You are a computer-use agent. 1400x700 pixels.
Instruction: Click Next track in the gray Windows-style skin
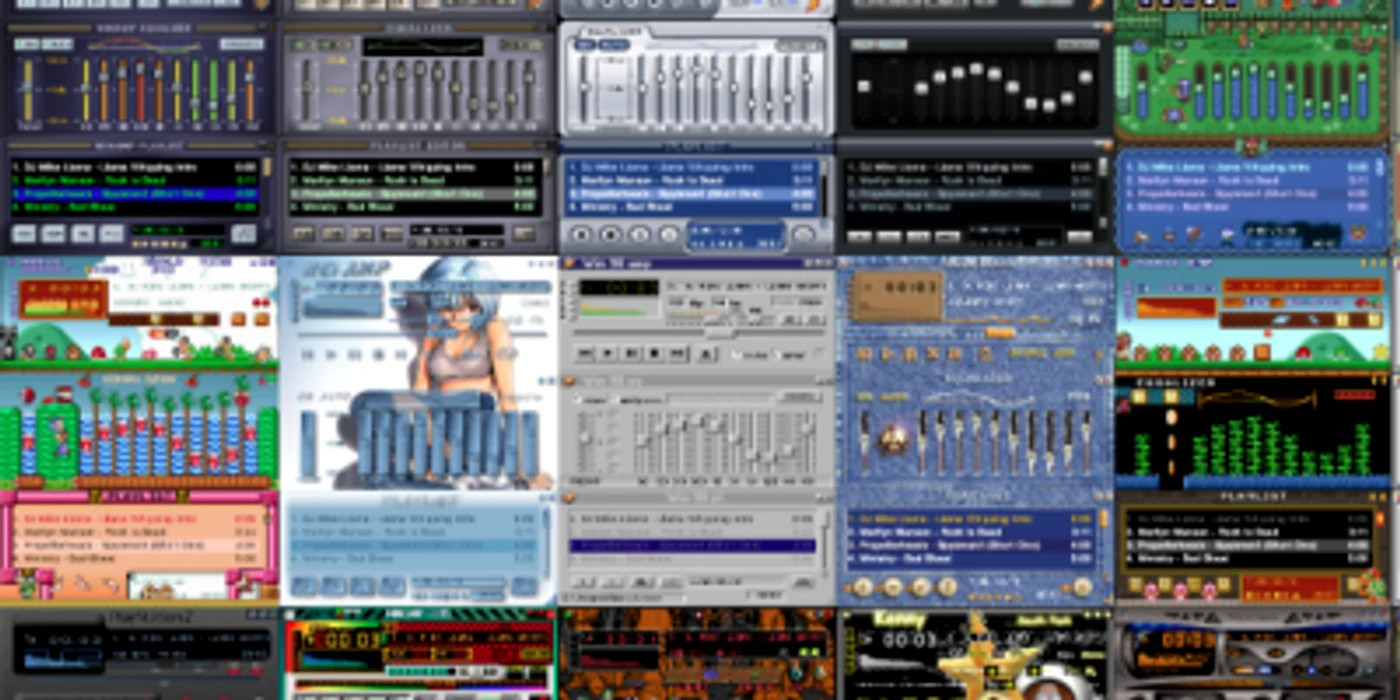677,353
